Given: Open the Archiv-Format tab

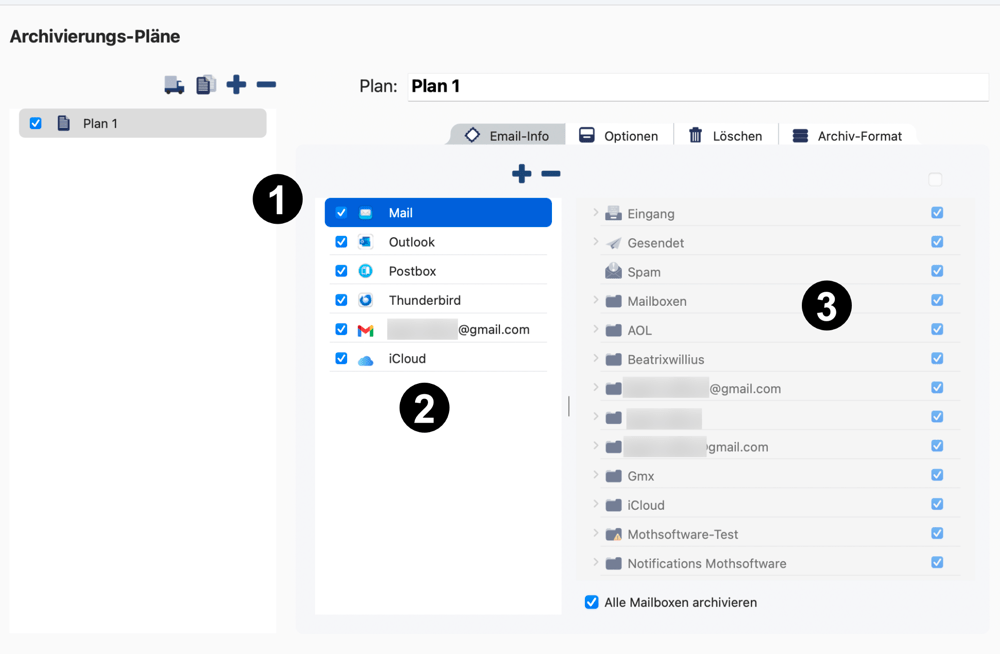Looking at the screenshot, I should click(x=847, y=136).
